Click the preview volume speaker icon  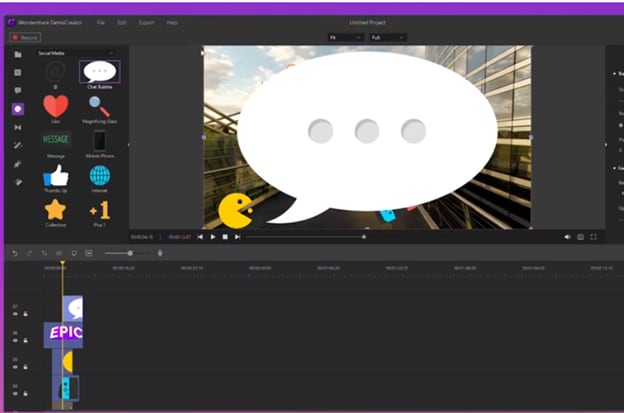567,237
